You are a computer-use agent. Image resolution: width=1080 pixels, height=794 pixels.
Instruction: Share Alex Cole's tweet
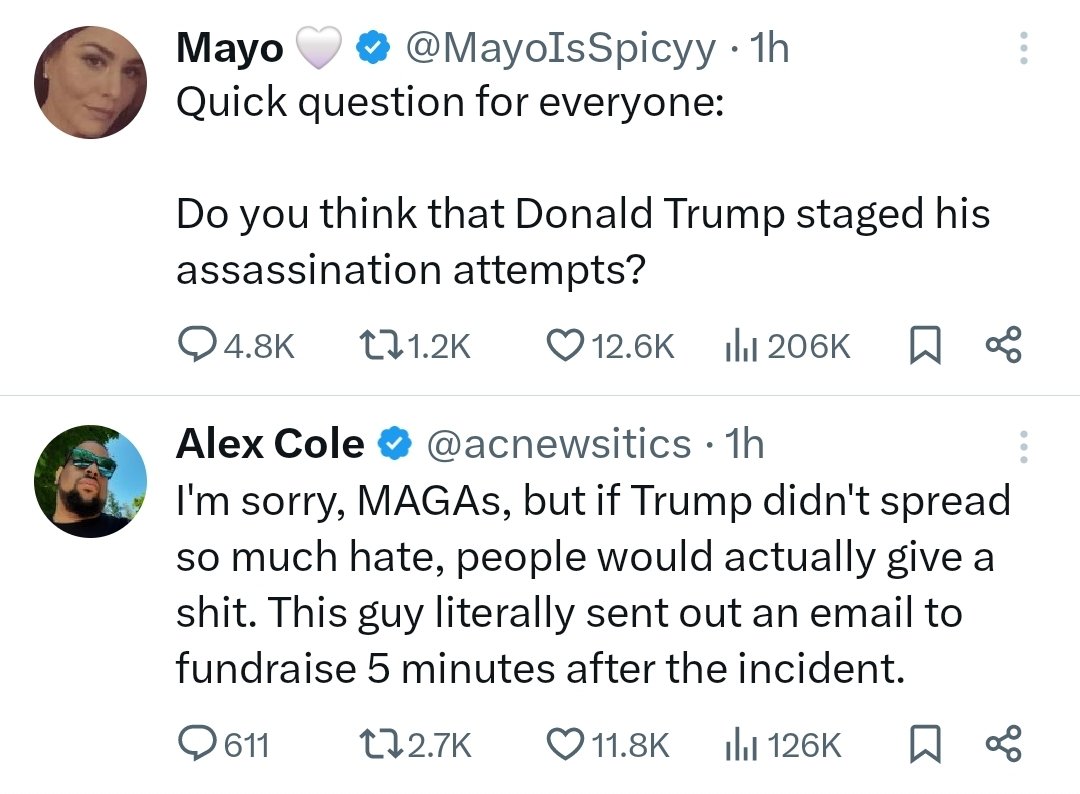(x=1002, y=745)
